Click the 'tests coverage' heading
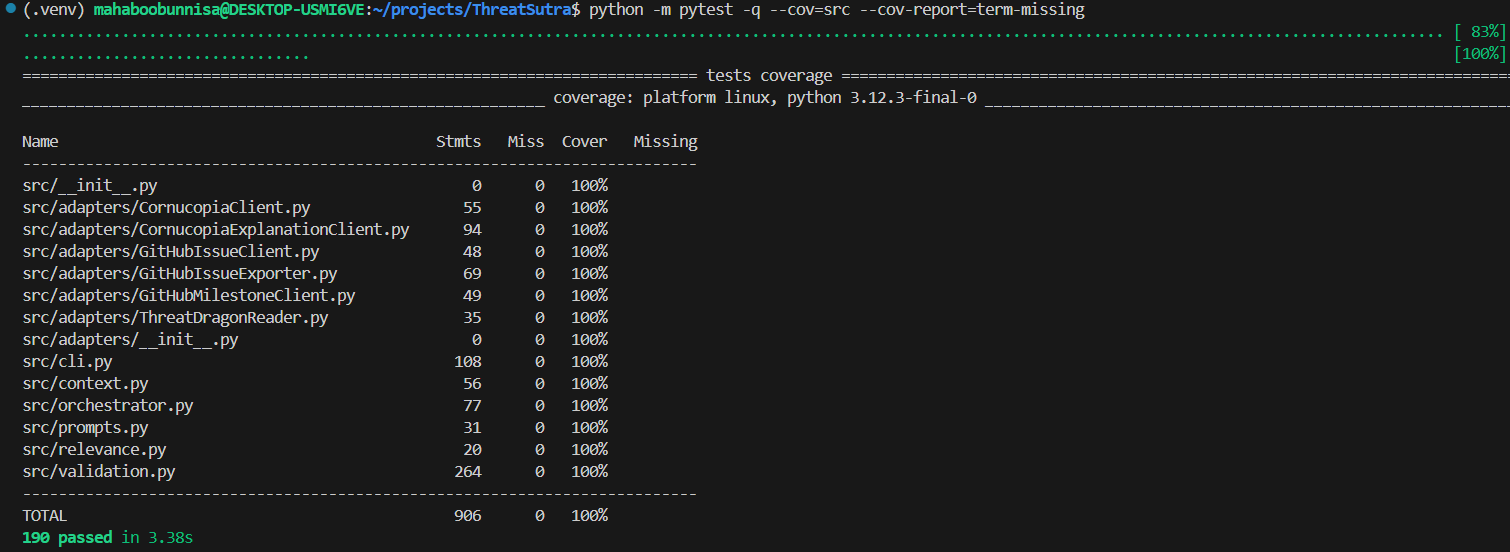 point(769,76)
